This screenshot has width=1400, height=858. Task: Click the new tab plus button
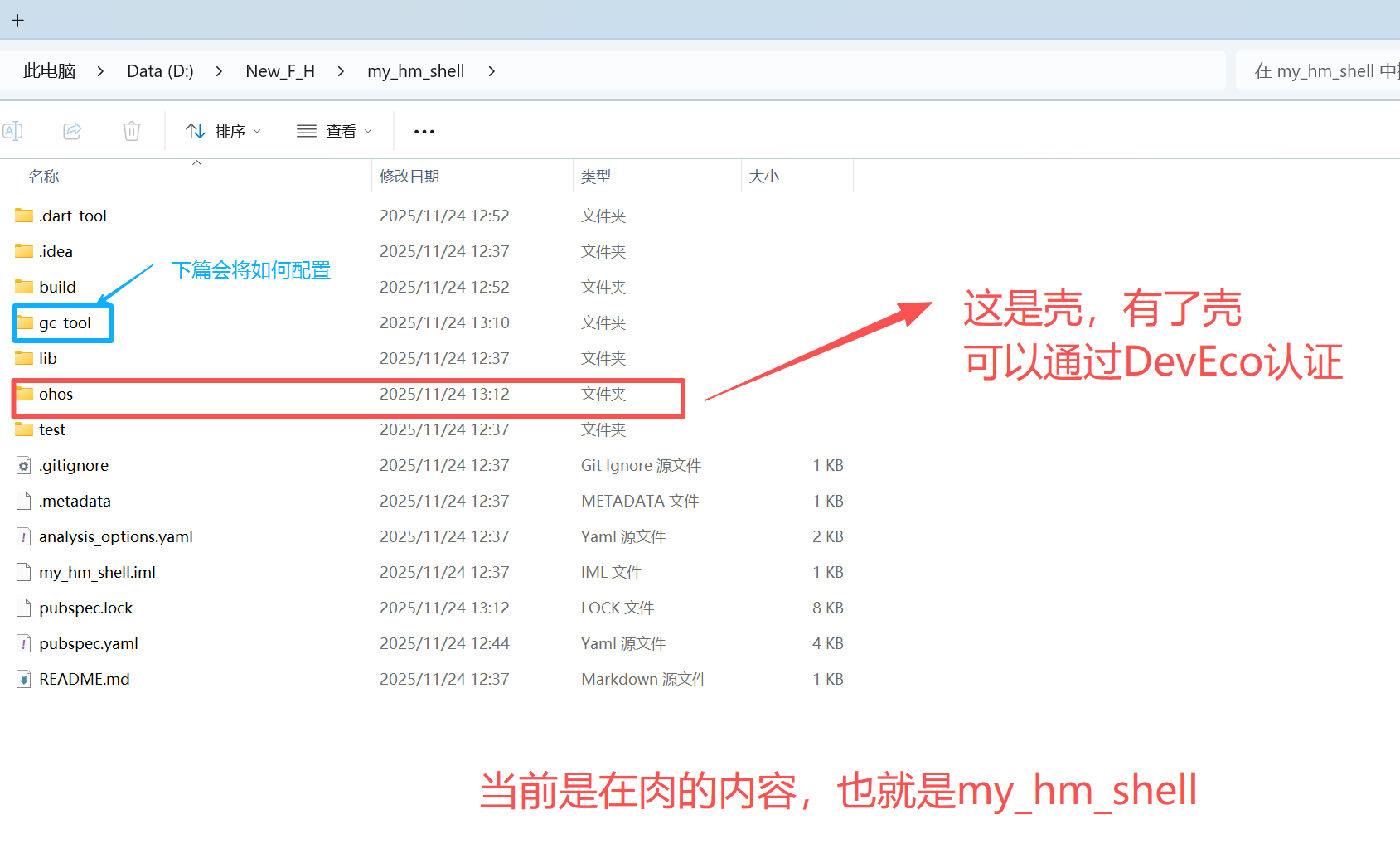17,19
